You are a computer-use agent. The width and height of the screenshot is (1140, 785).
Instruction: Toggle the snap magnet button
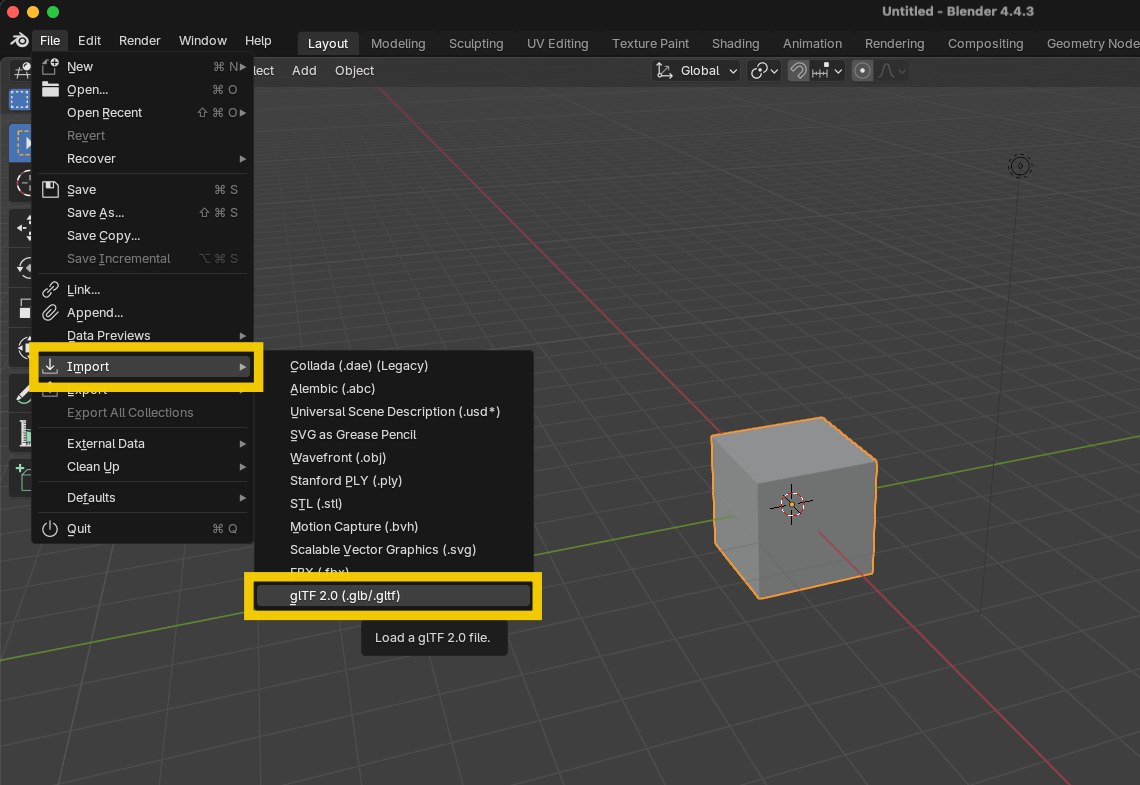click(x=798, y=71)
